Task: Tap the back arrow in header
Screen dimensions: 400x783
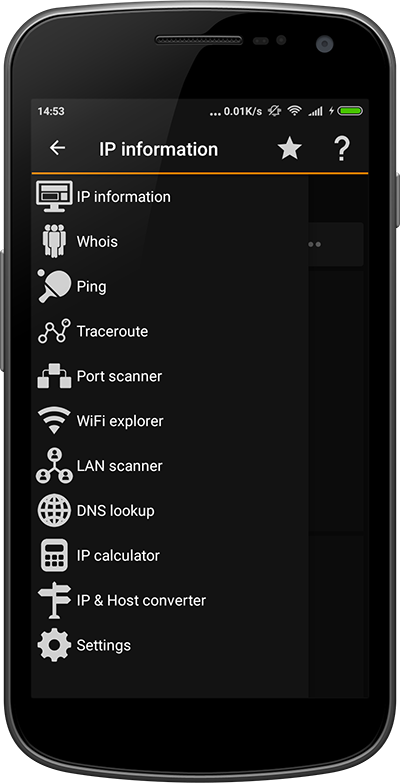Action: 57,148
